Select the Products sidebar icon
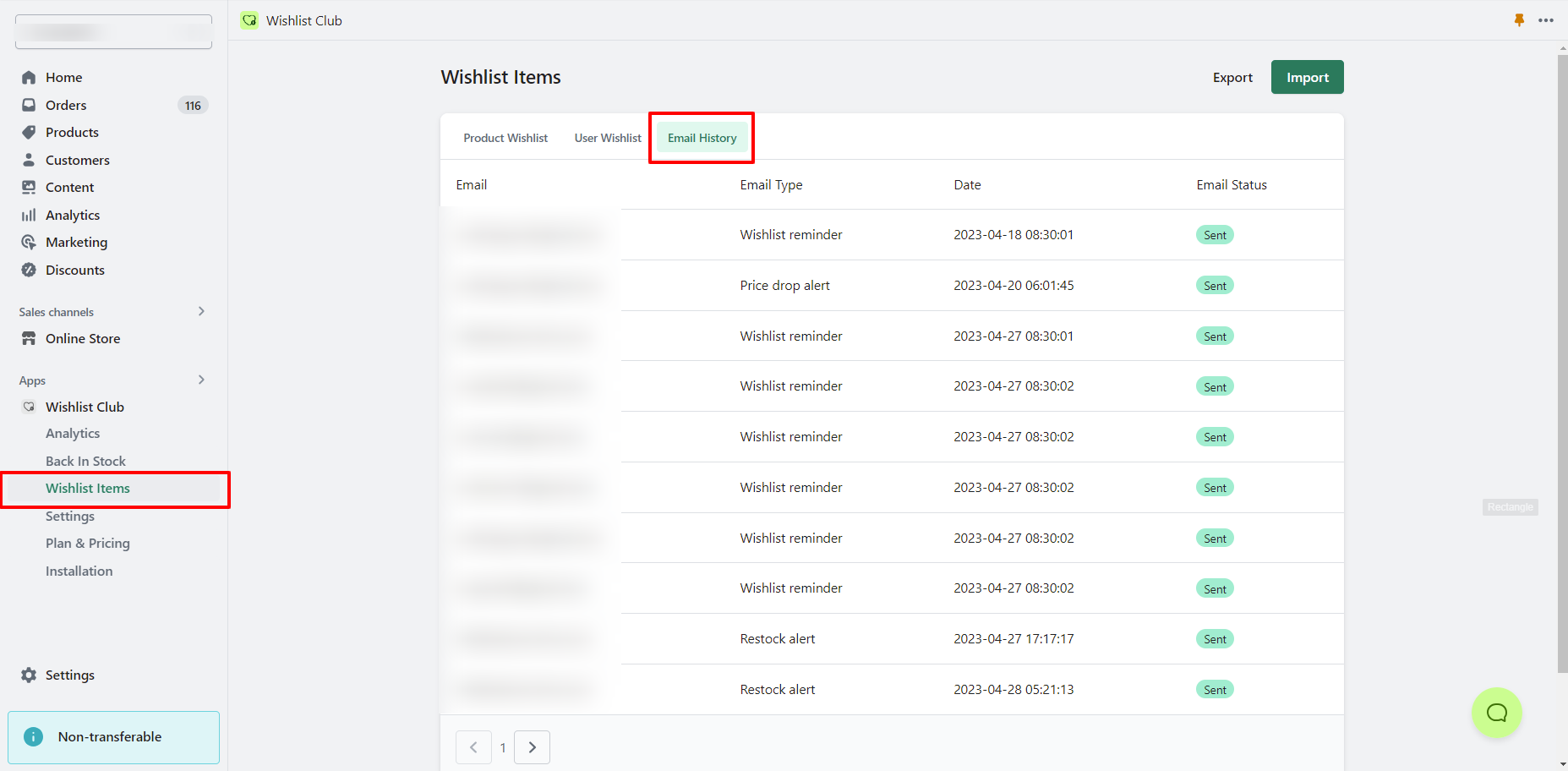Screen dimensions: 1568x771 (30, 132)
